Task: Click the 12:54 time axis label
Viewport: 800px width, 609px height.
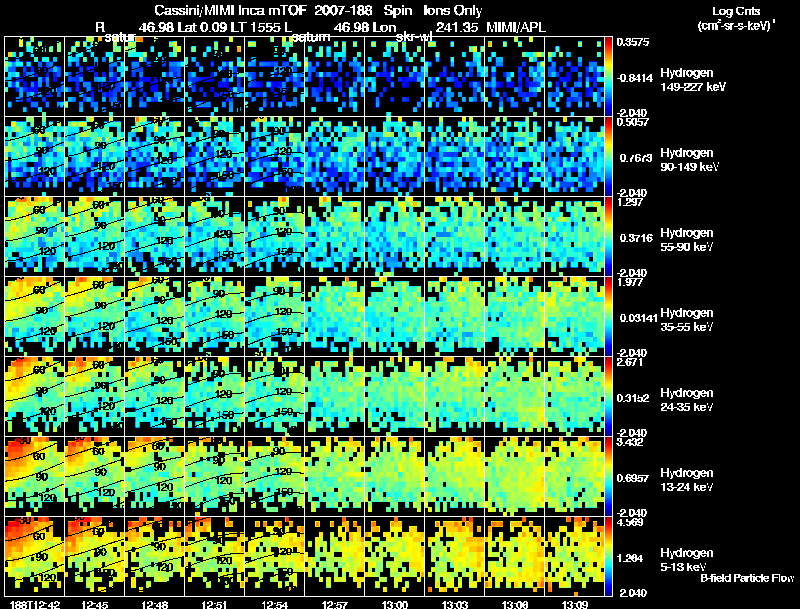Action: click(274, 604)
